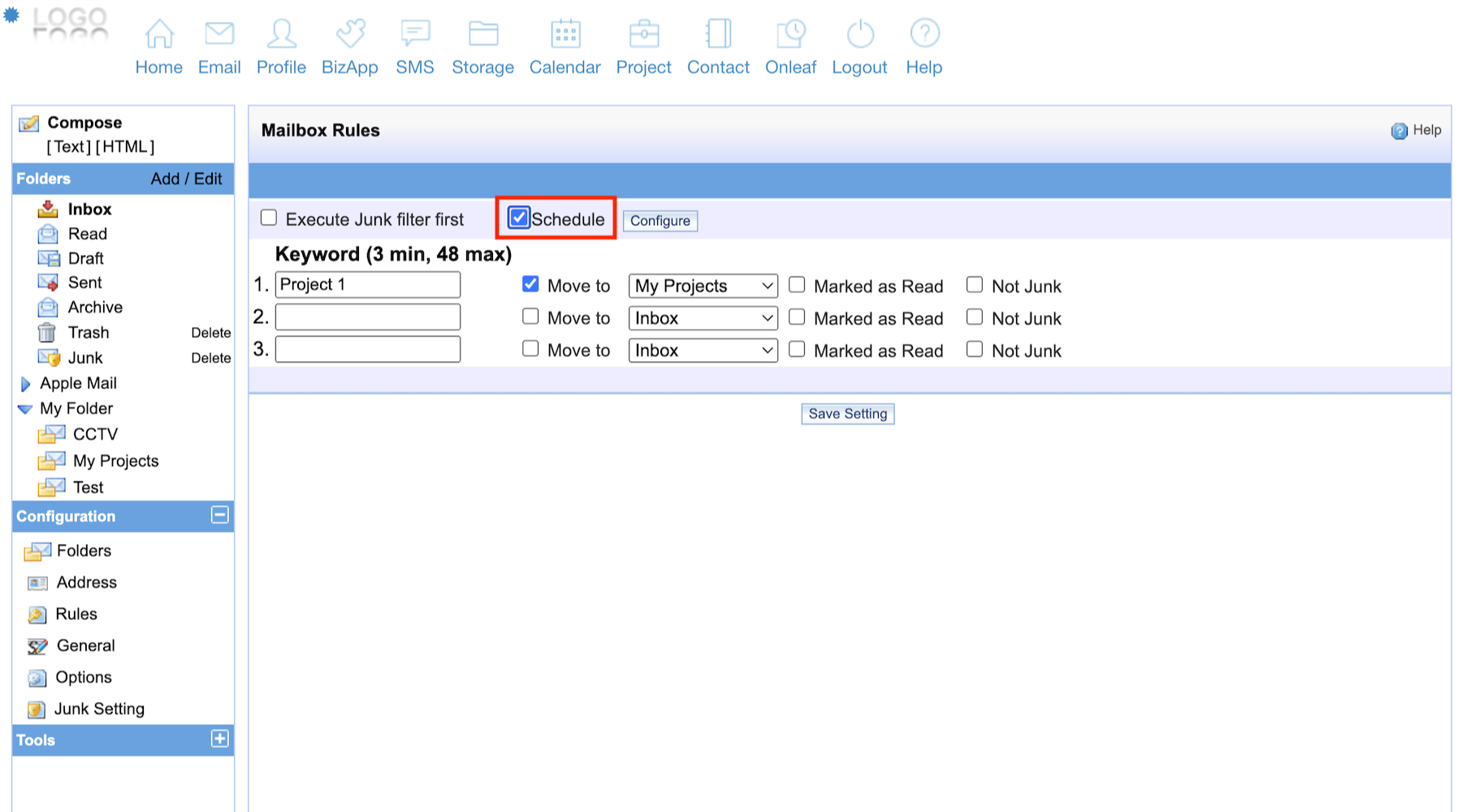Open the Calendar icon in the top navigation
This screenshot has height=812, width=1462.
coord(565,34)
